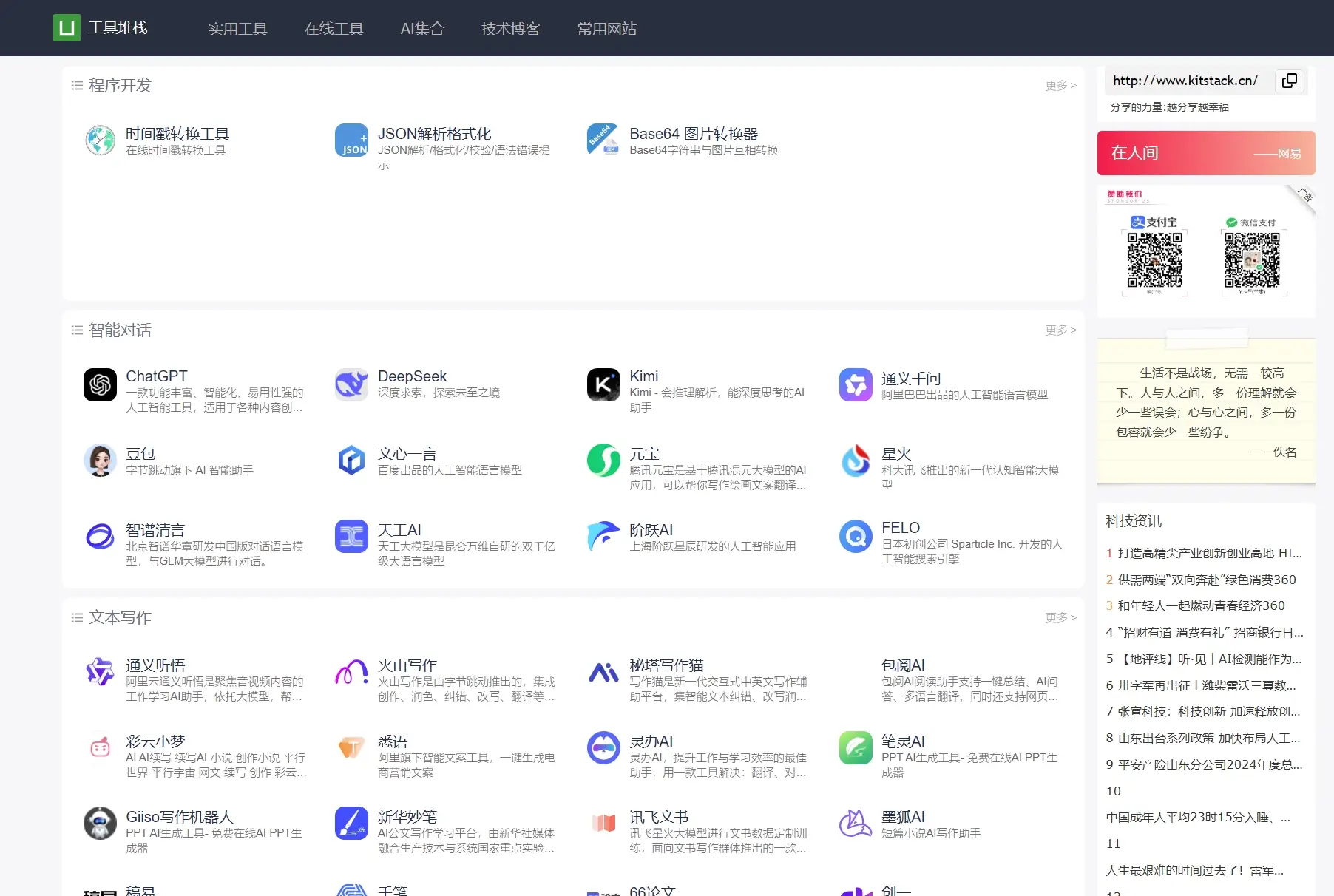The width and height of the screenshot is (1334, 896).
Task: Copy the kitstack URL with copy icon
Action: click(1289, 81)
